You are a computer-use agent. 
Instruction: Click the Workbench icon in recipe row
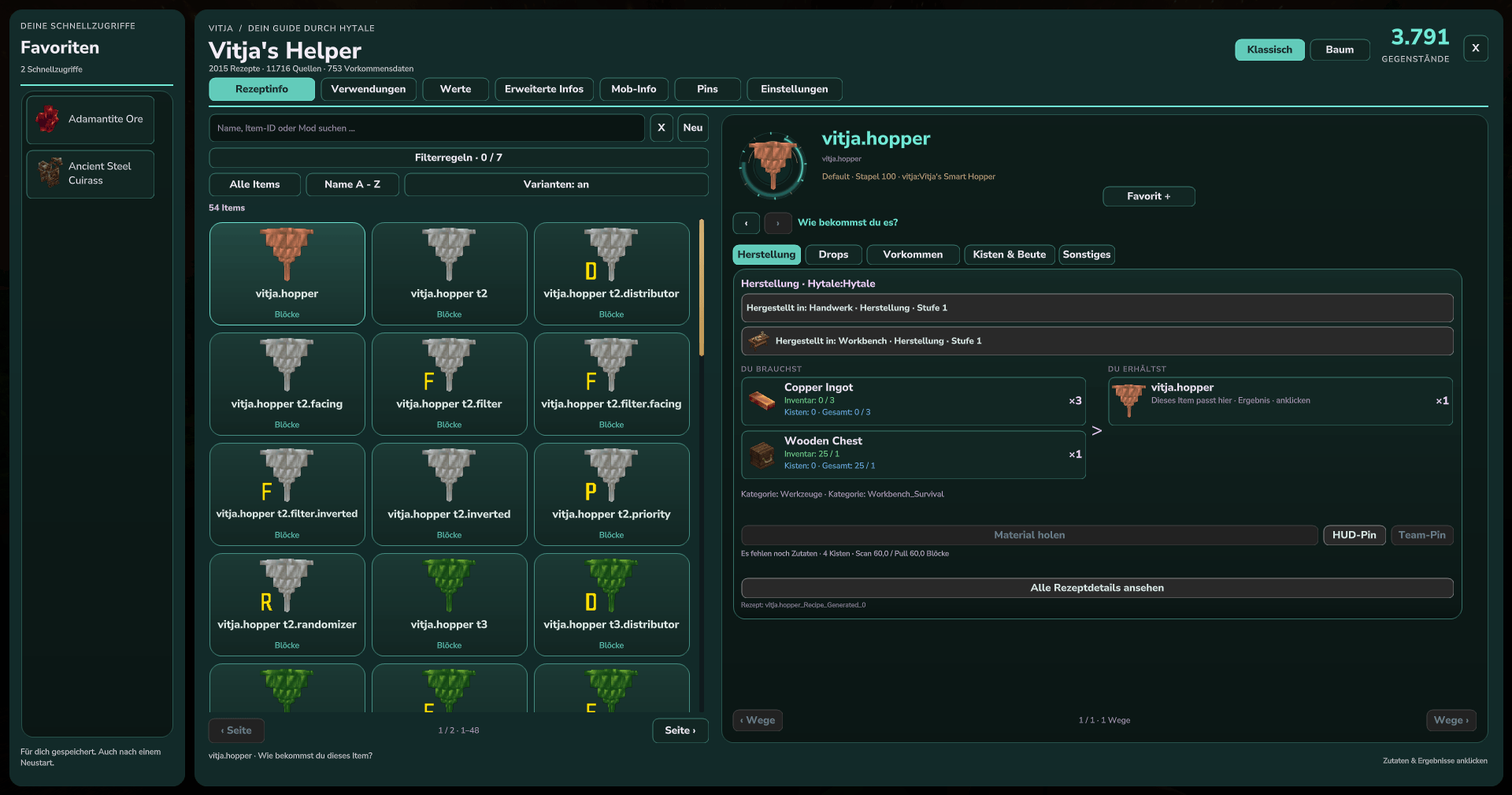pos(758,340)
